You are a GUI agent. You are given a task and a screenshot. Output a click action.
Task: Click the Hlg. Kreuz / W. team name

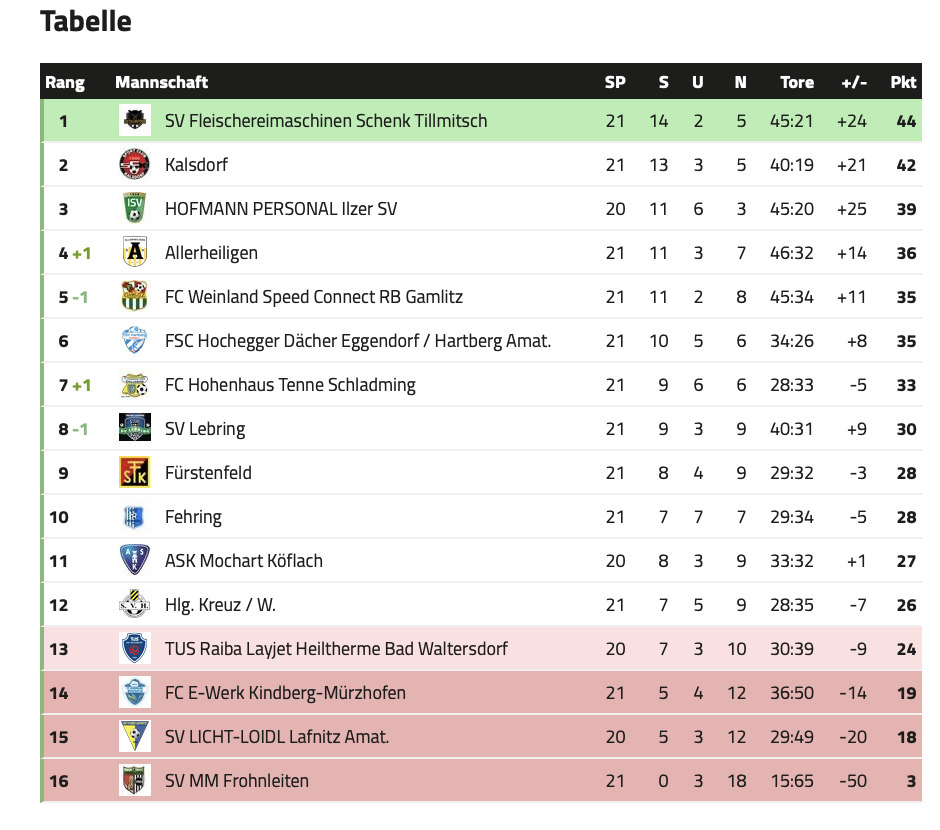coord(220,605)
